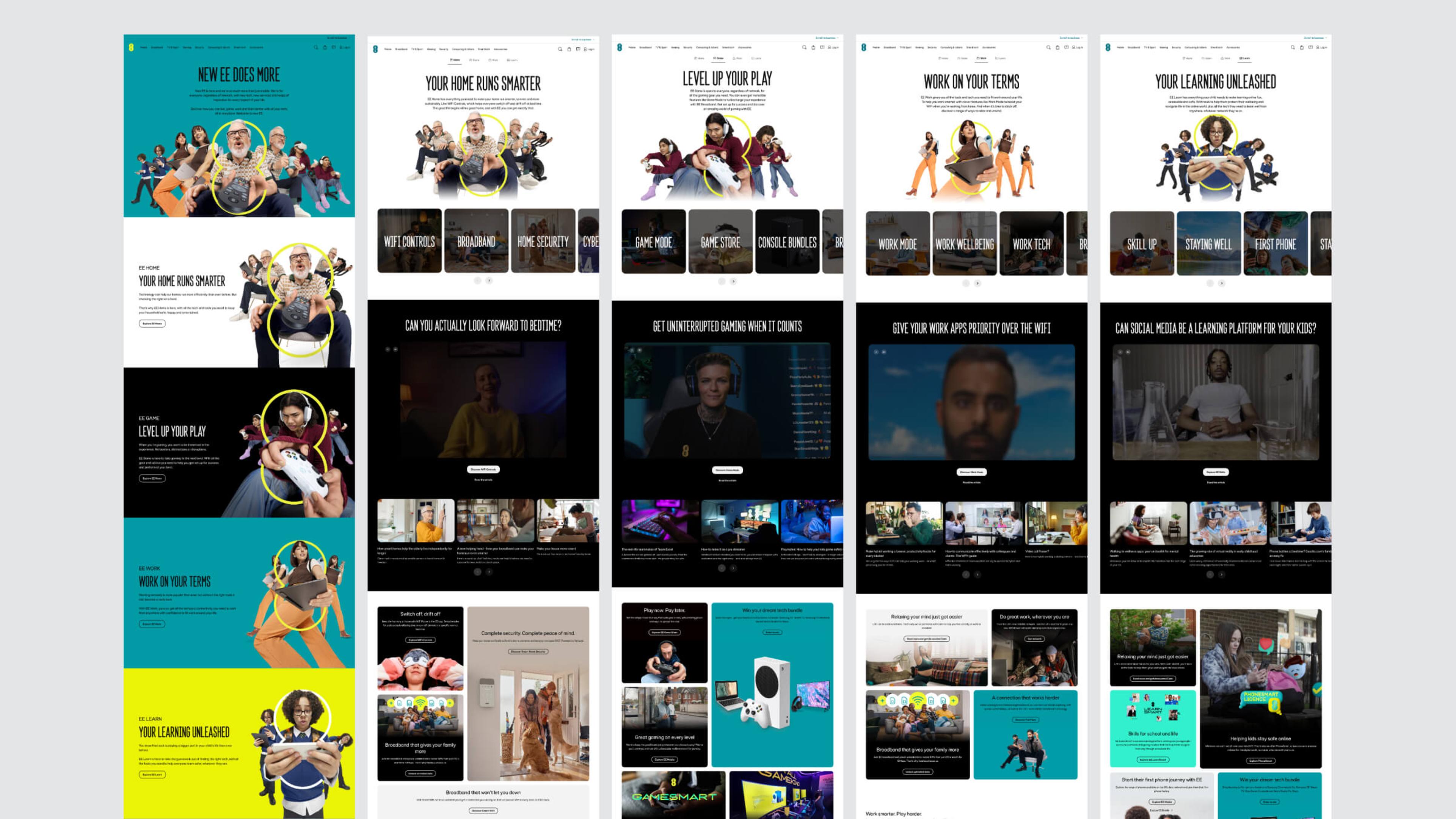Screen dimensions: 1456x819
Task: Open the STAYING WELL card
Action: click(x=1208, y=243)
